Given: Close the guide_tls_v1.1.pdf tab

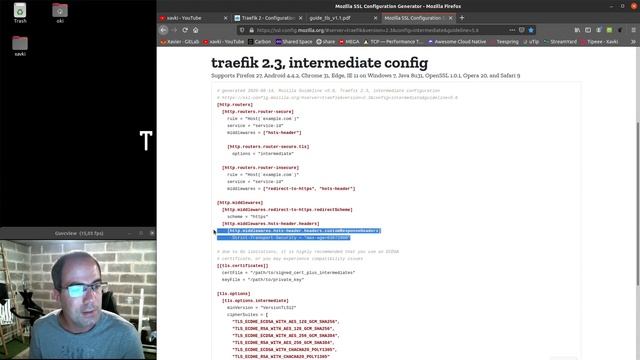Looking at the screenshot, I should (x=376, y=18).
